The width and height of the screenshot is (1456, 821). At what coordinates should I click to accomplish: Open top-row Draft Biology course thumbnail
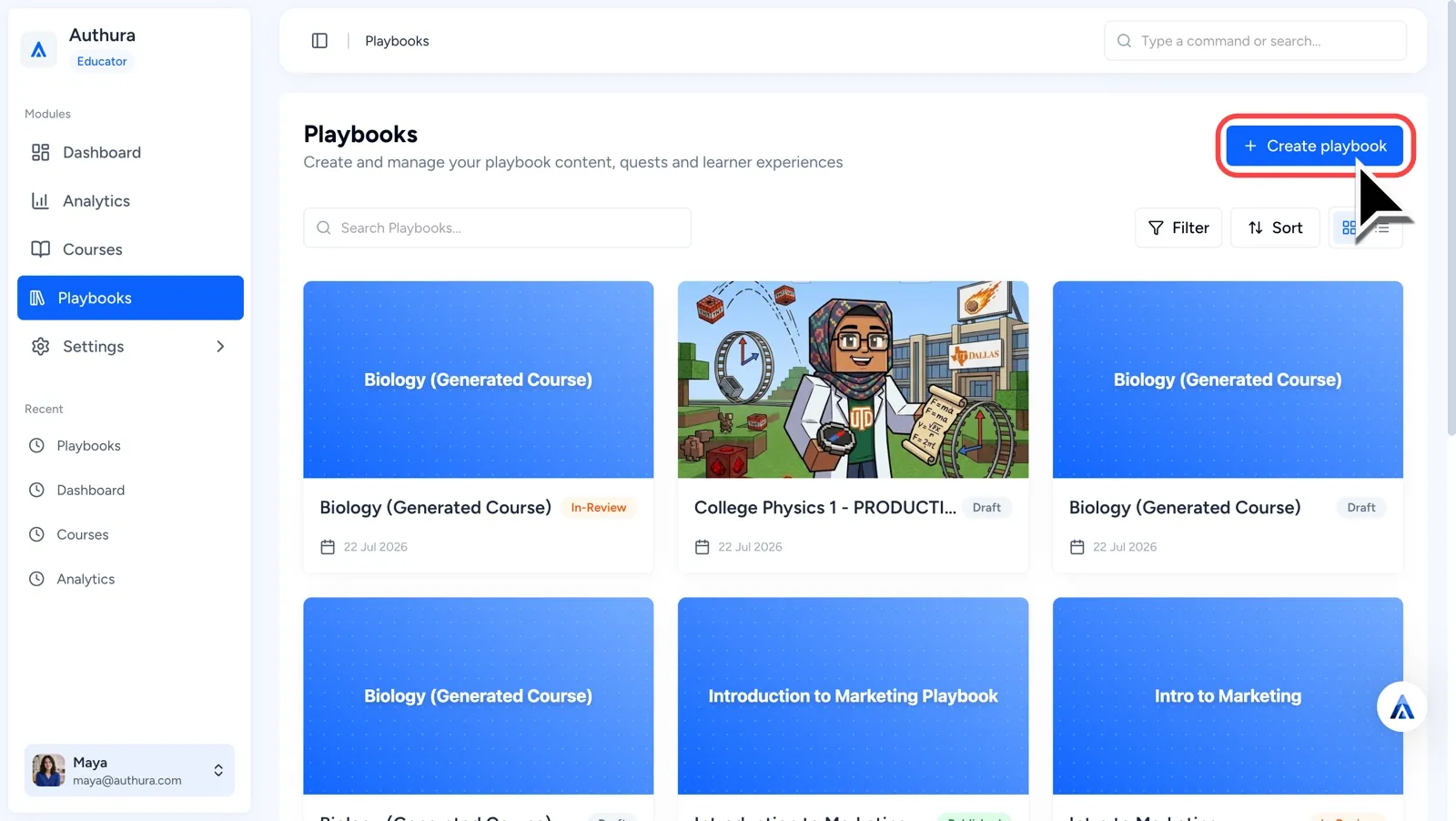1228,380
